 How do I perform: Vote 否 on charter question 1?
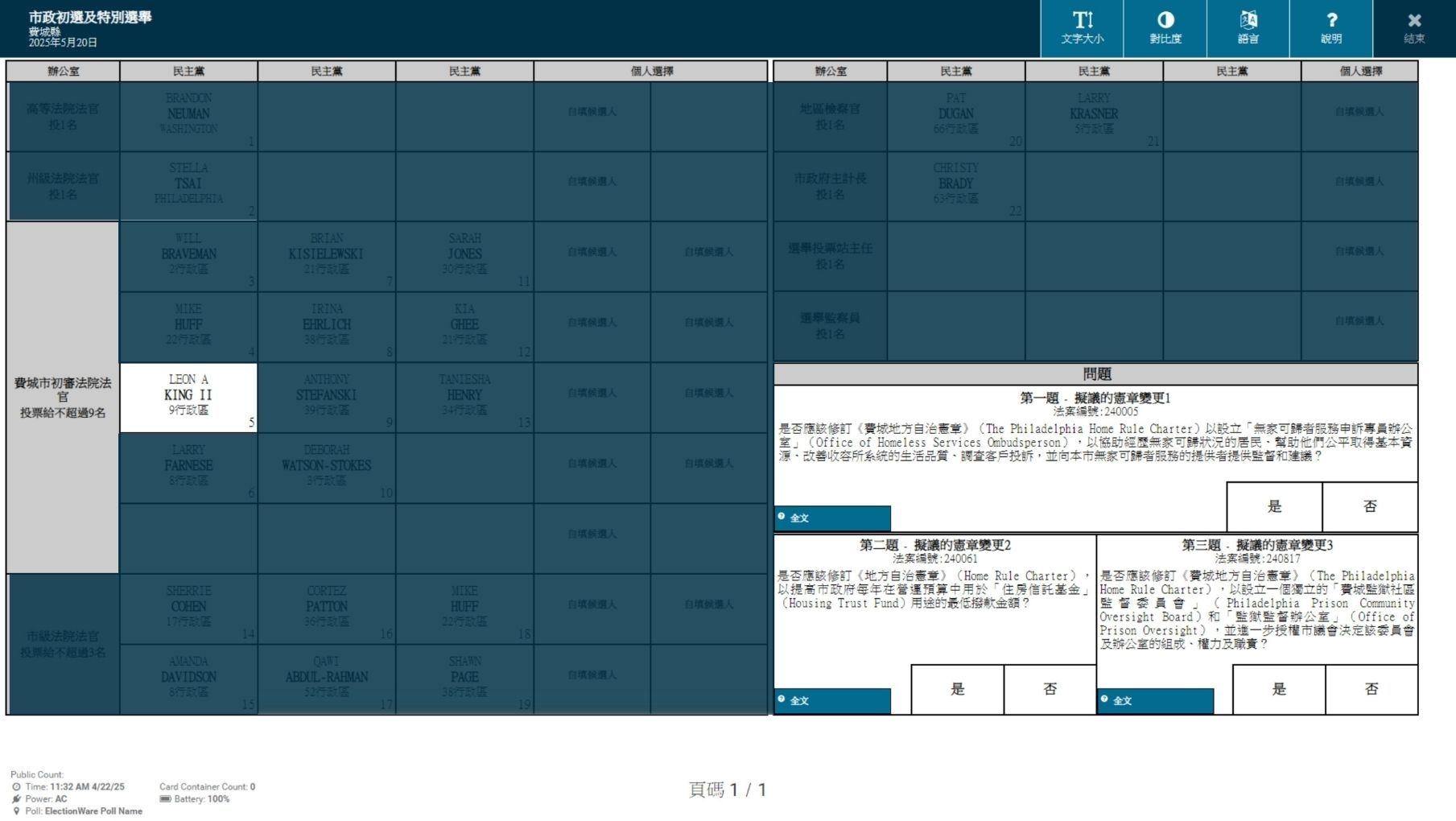pos(1370,506)
